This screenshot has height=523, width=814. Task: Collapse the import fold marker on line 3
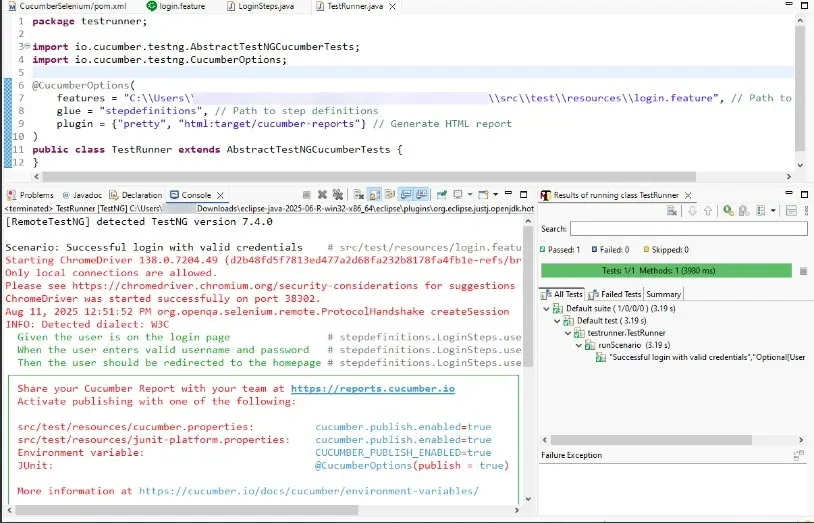click(27, 46)
